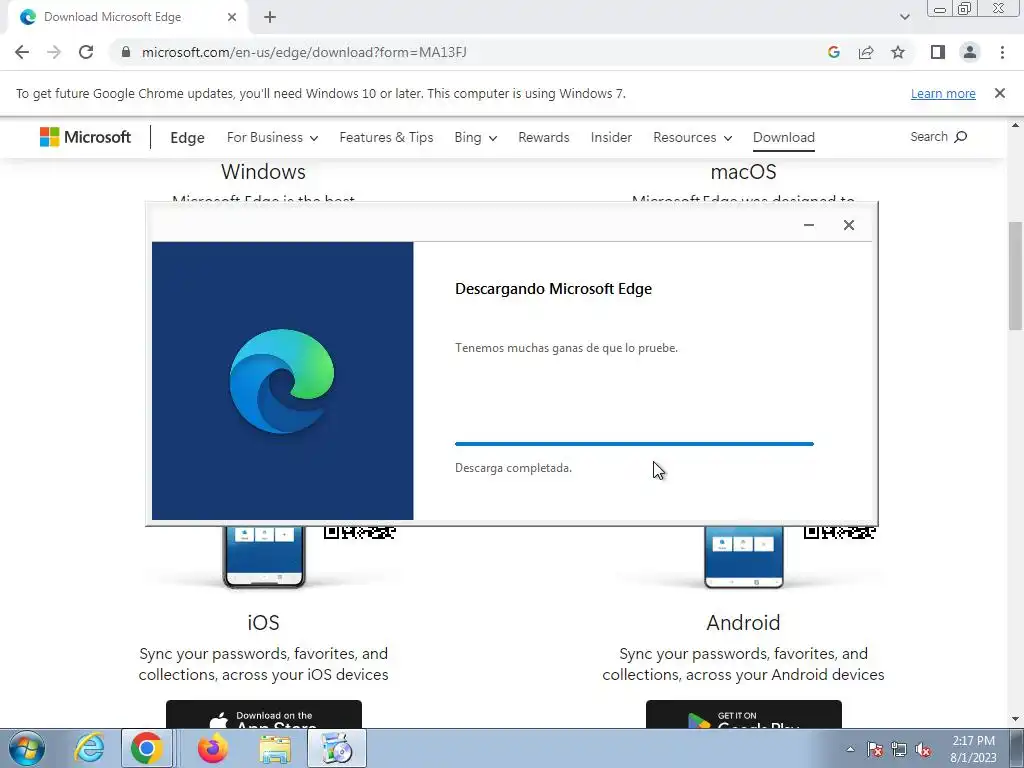Image resolution: width=1024 pixels, height=768 pixels.
Task: Open the Chrome side panel
Action: click(x=938, y=52)
